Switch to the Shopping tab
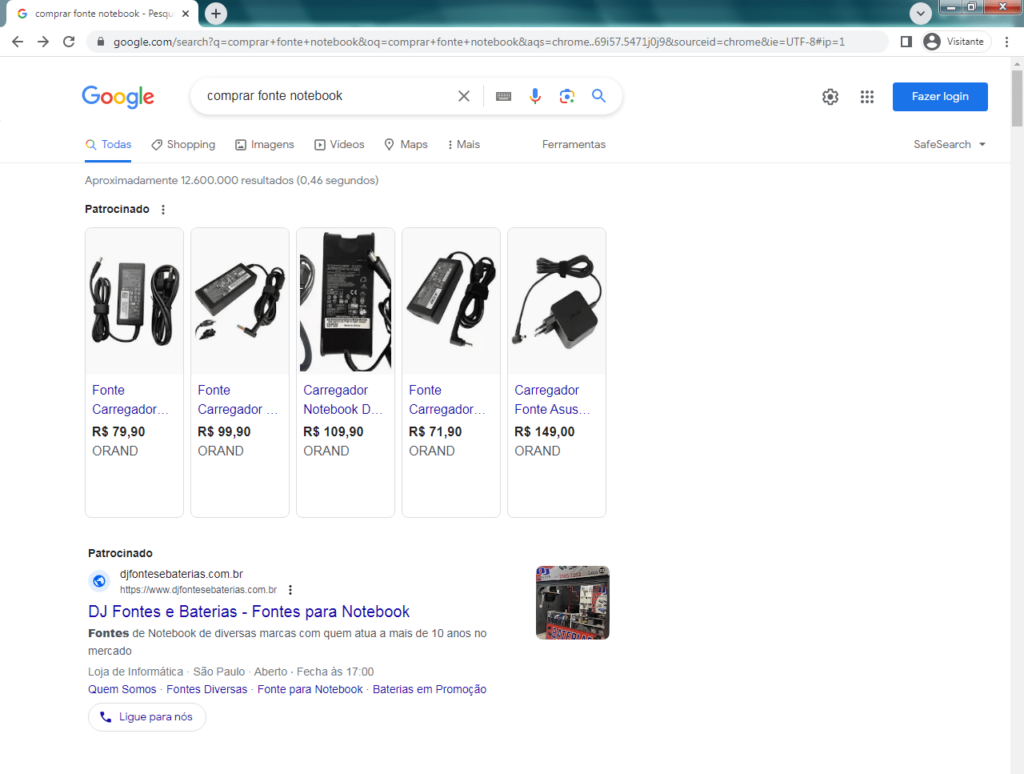Screen dimensions: 1024x774 (183, 144)
